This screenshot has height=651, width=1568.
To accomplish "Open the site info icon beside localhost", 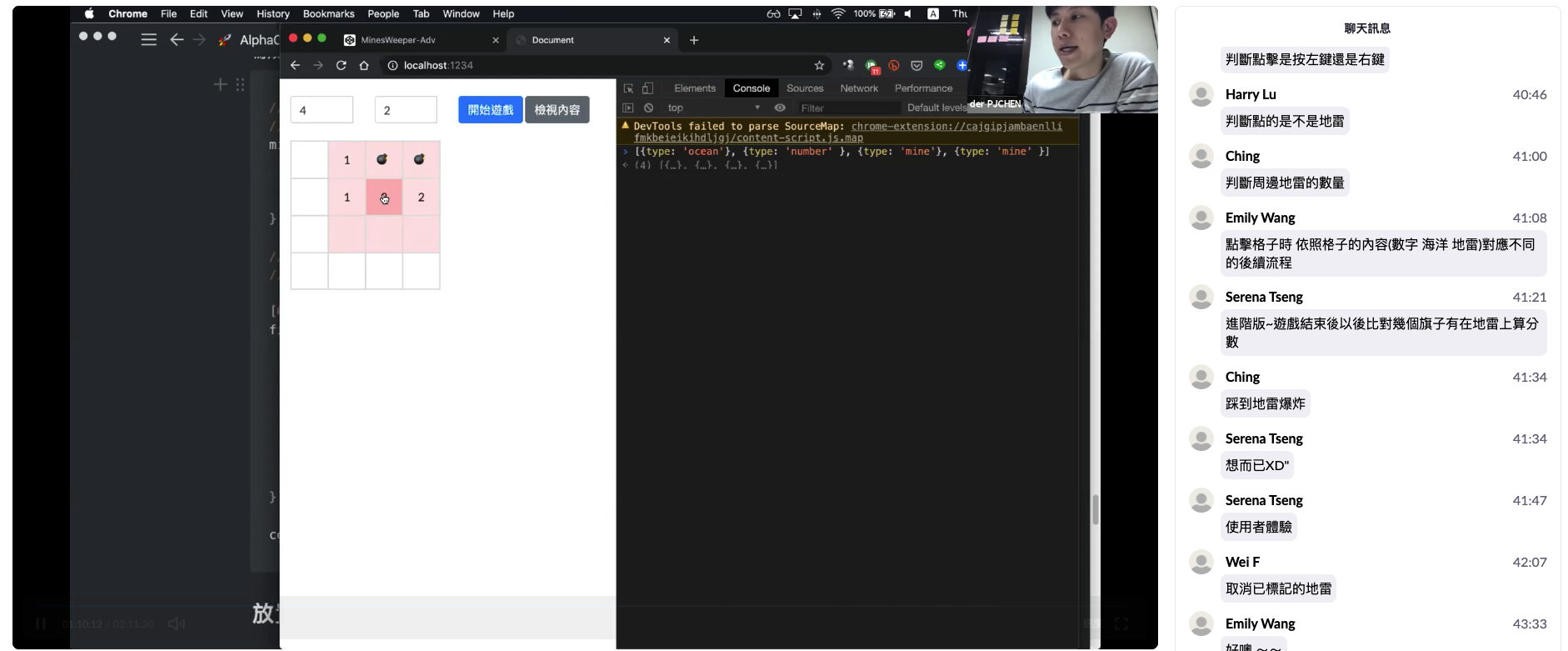I will click(x=392, y=65).
